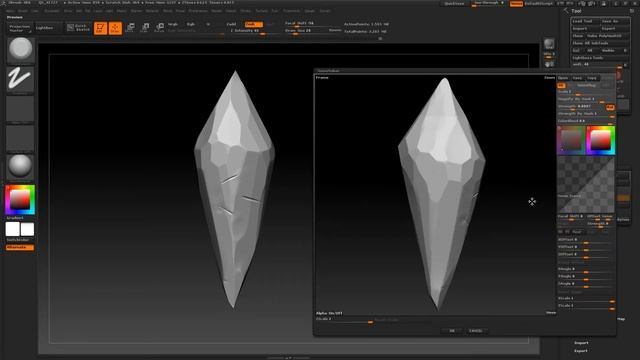Click Import in the Tool panel top

585,29
